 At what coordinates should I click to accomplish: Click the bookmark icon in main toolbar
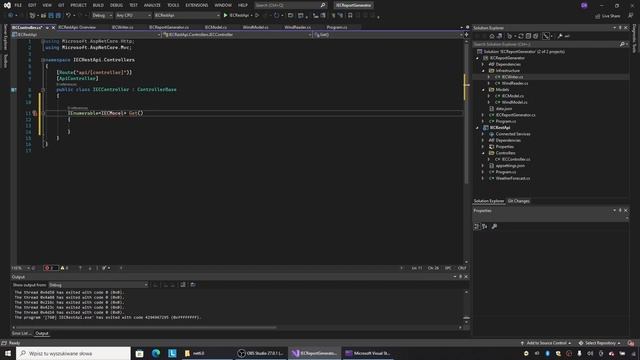[350, 16]
